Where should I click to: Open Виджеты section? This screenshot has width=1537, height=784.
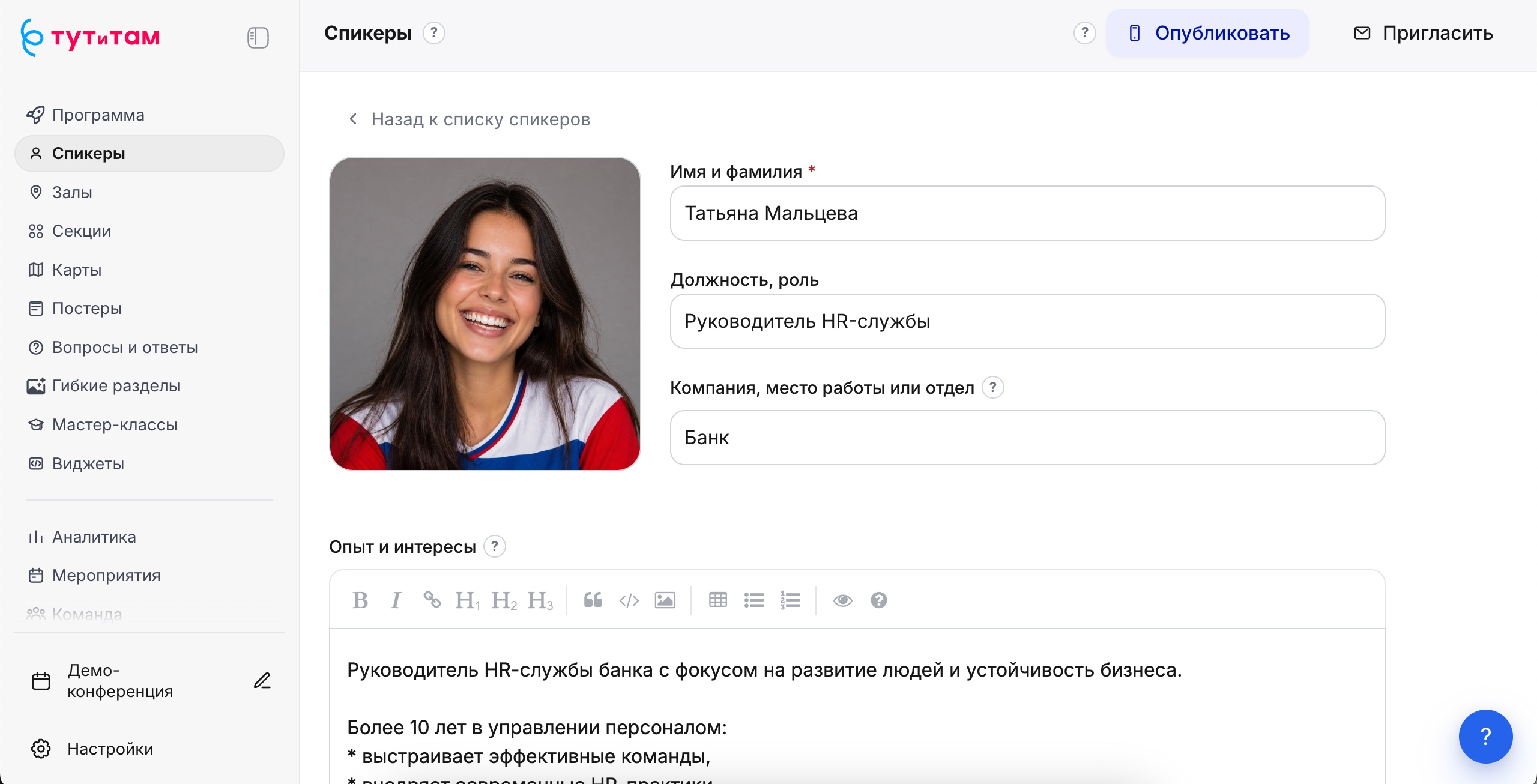[x=149, y=463]
